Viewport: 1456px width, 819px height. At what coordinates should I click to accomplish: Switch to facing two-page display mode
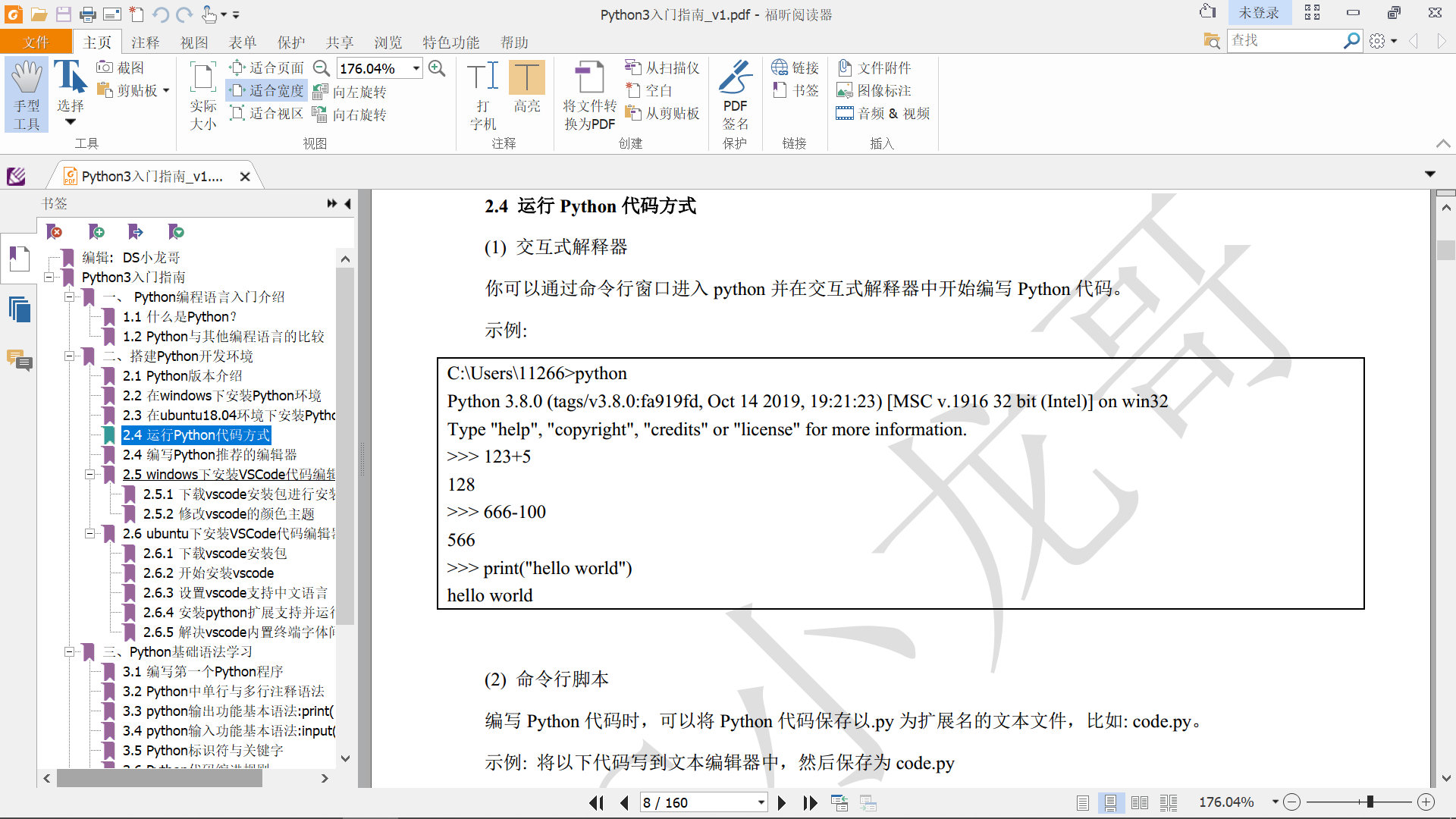(x=1139, y=802)
